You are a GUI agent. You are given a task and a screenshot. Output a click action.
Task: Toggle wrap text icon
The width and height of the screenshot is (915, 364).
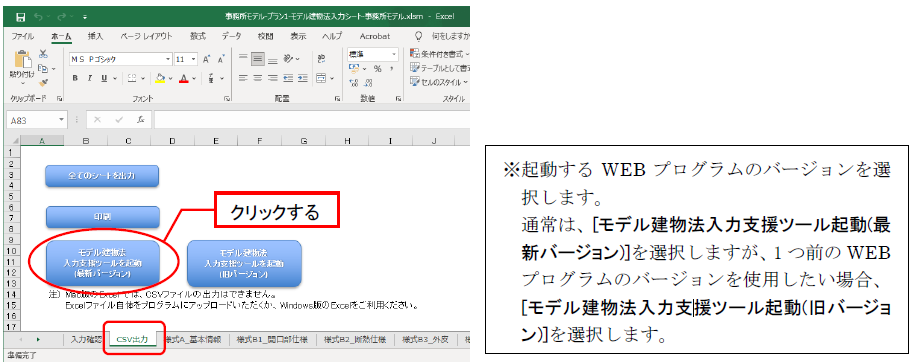coord(321,60)
